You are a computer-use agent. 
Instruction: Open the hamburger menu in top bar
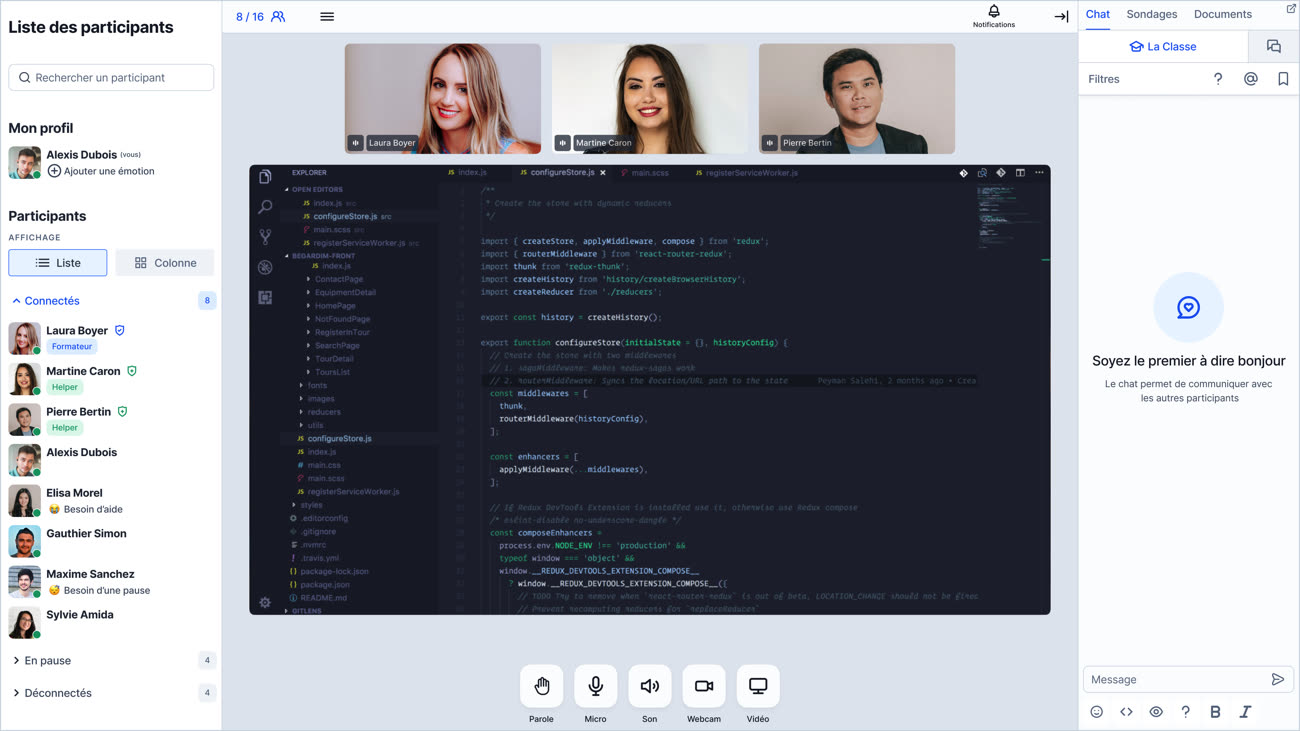[x=327, y=16]
